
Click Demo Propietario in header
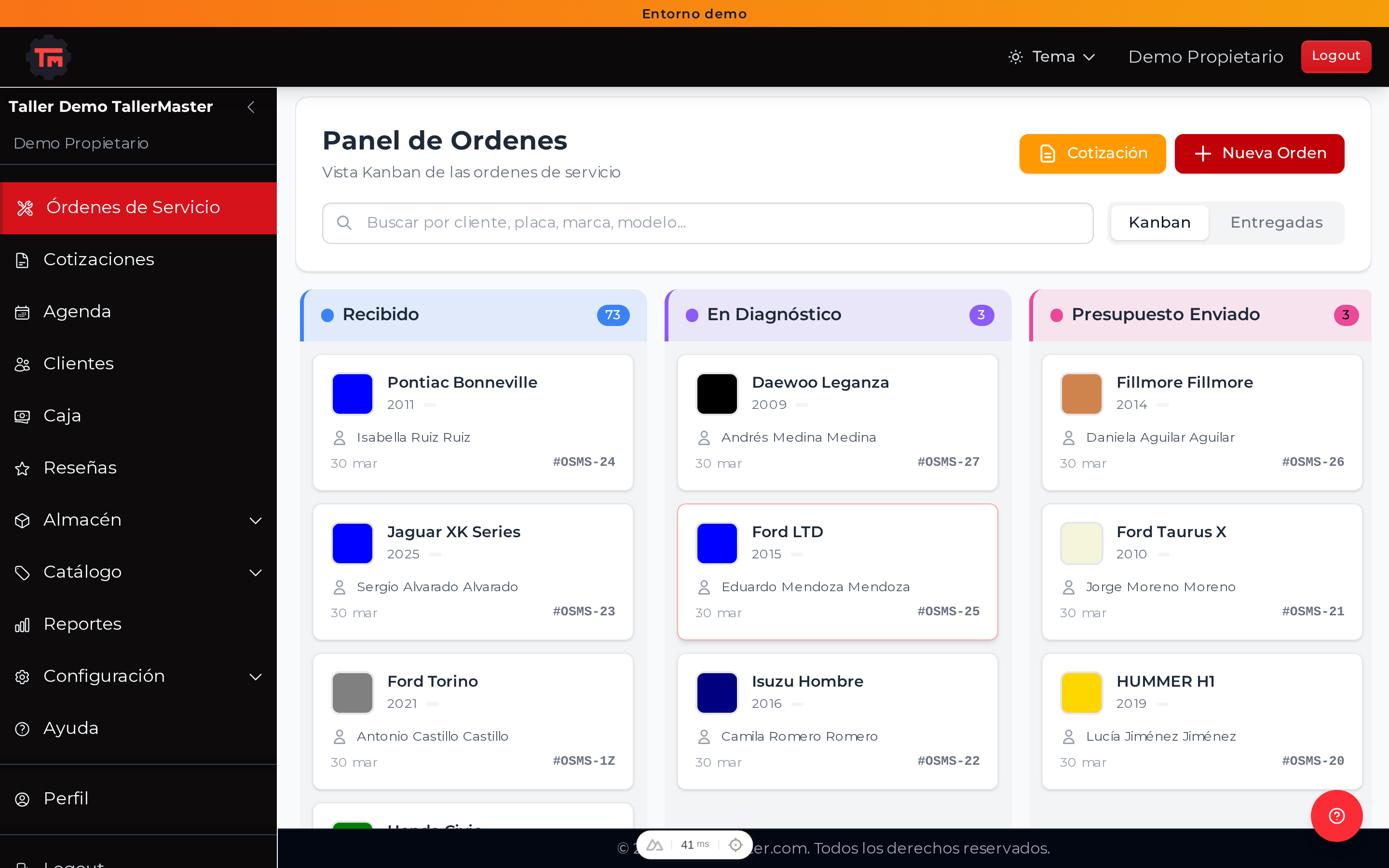point(1205,57)
